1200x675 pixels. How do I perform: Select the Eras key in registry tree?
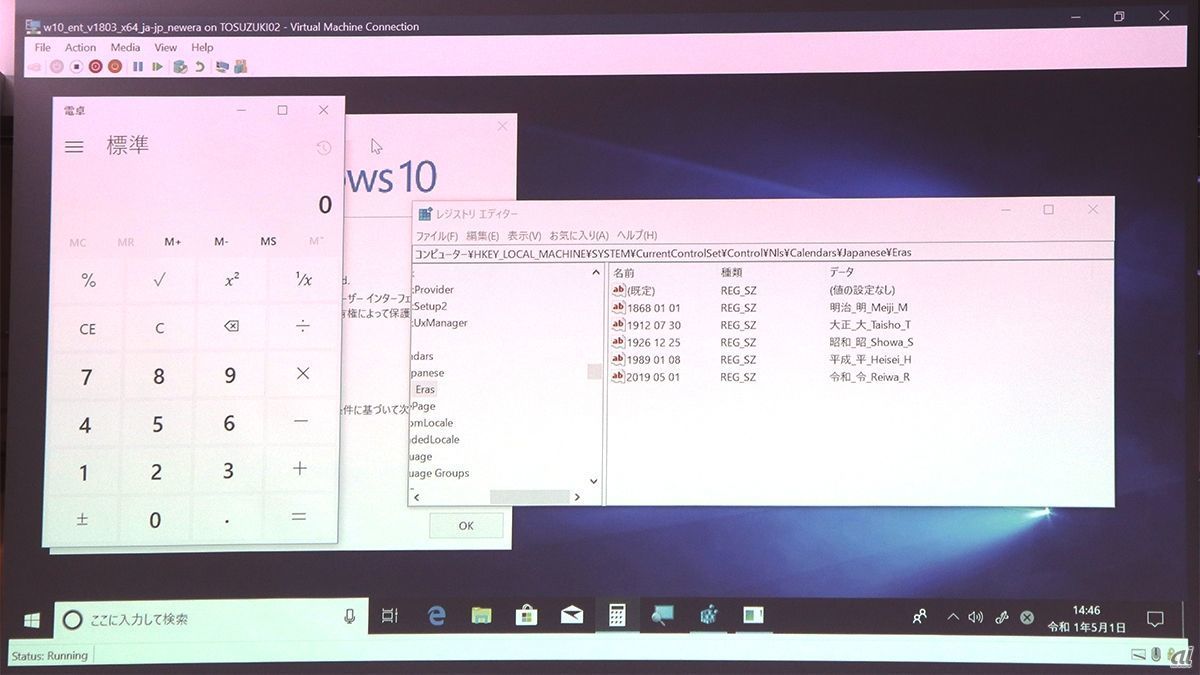click(425, 389)
